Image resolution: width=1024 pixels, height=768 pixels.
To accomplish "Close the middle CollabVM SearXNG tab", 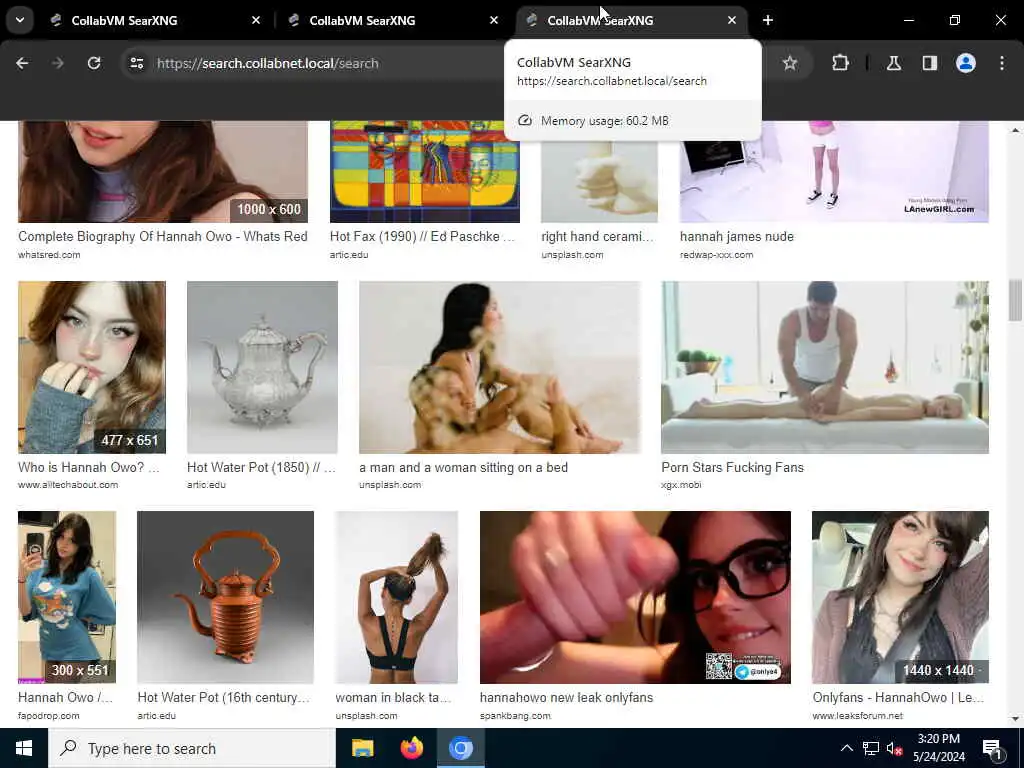I will pyautogui.click(x=494, y=20).
